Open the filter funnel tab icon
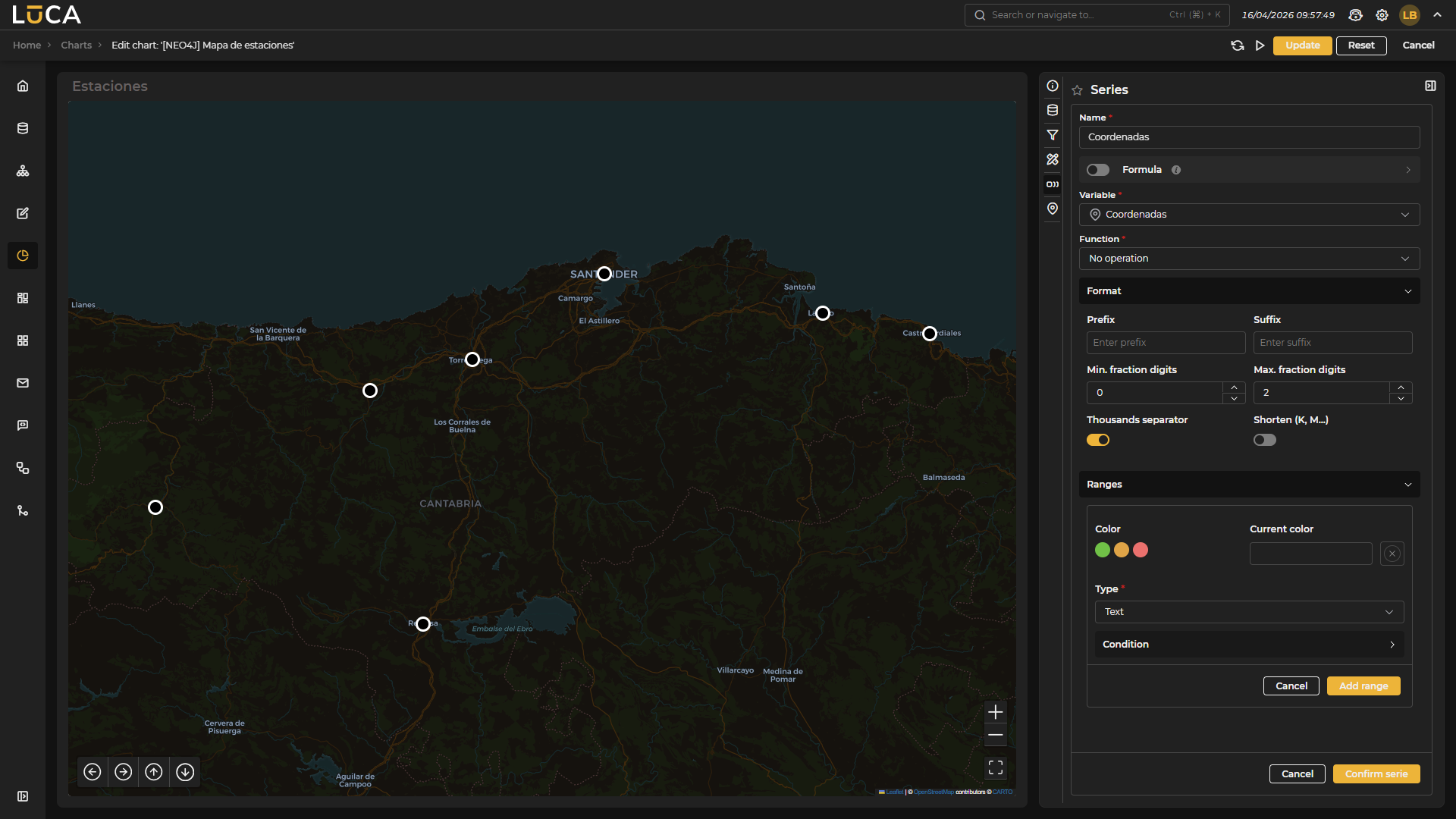Viewport: 1456px width, 819px height. pos(1053,135)
